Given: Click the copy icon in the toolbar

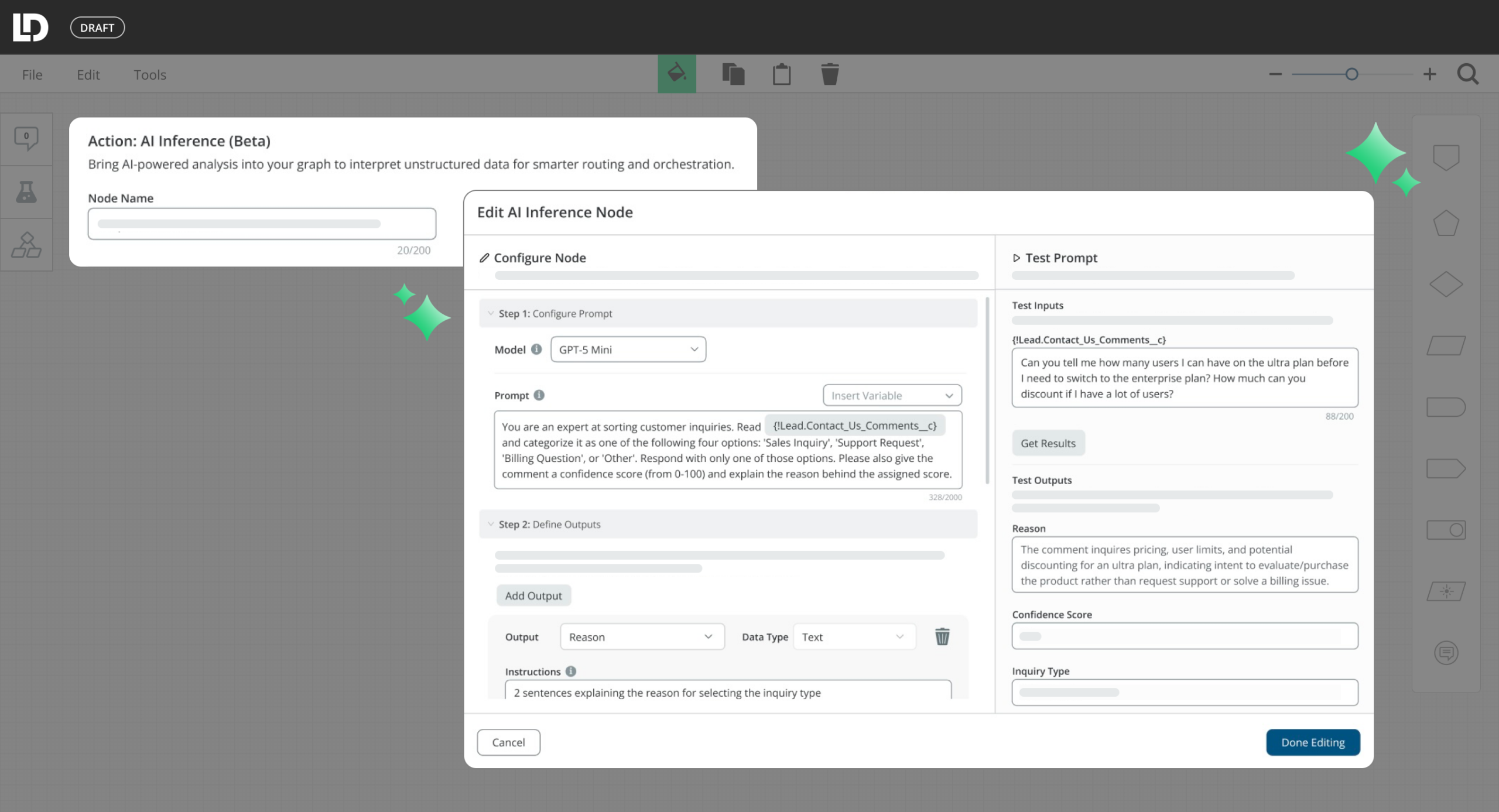Looking at the screenshot, I should [x=734, y=73].
